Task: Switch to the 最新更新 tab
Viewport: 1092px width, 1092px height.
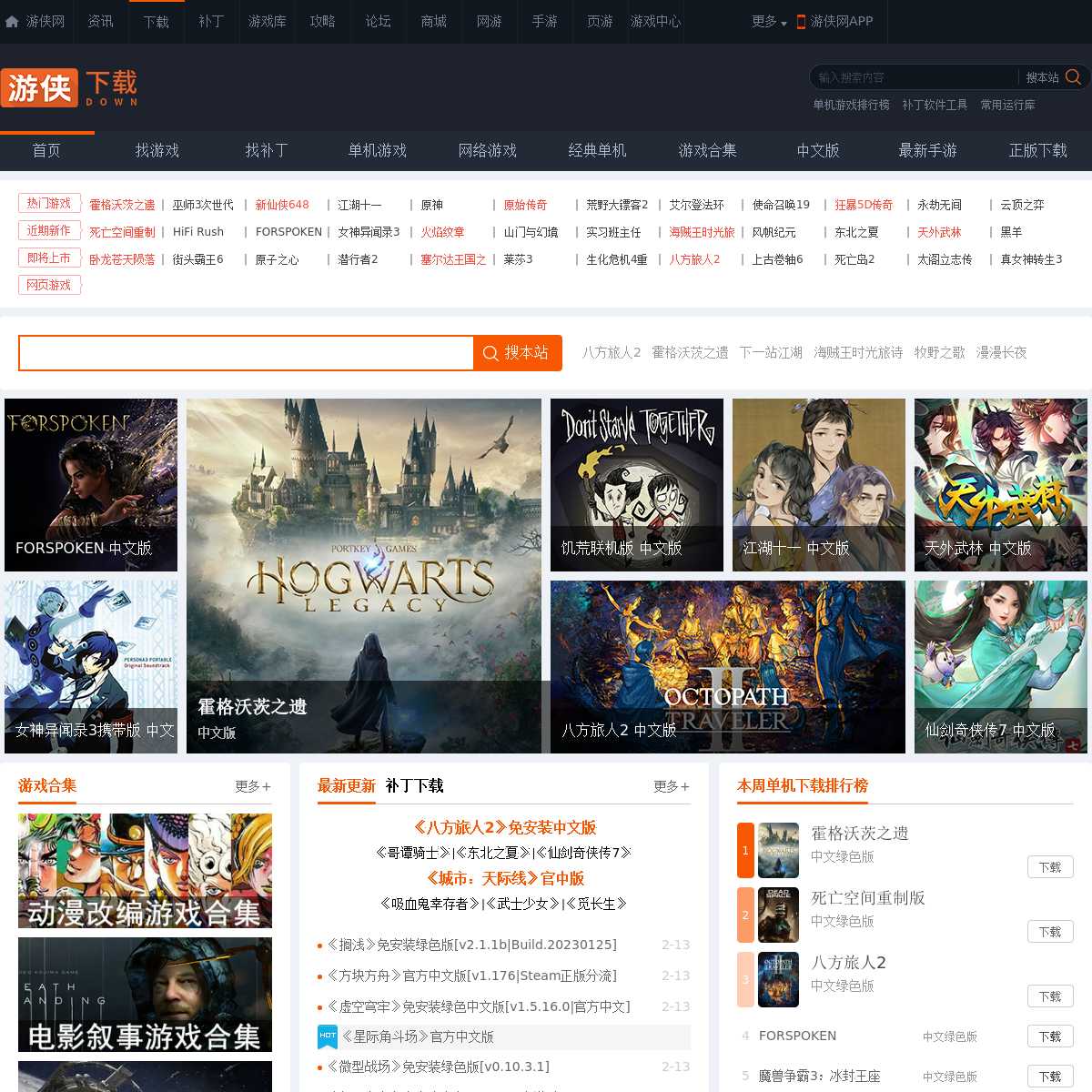Action: point(346,786)
